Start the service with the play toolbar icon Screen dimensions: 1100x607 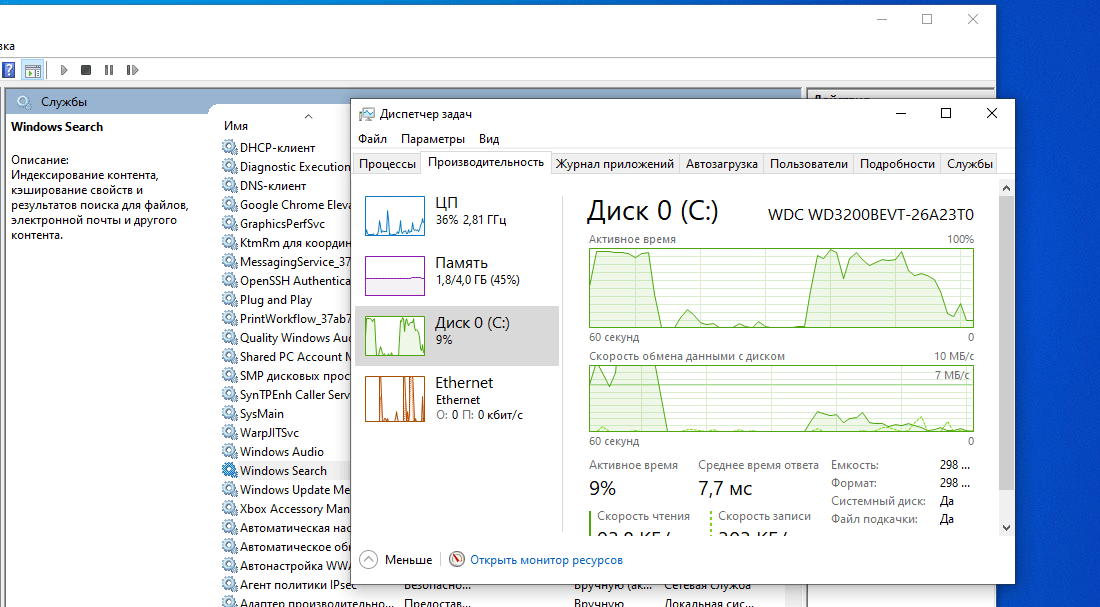[x=64, y=70]
